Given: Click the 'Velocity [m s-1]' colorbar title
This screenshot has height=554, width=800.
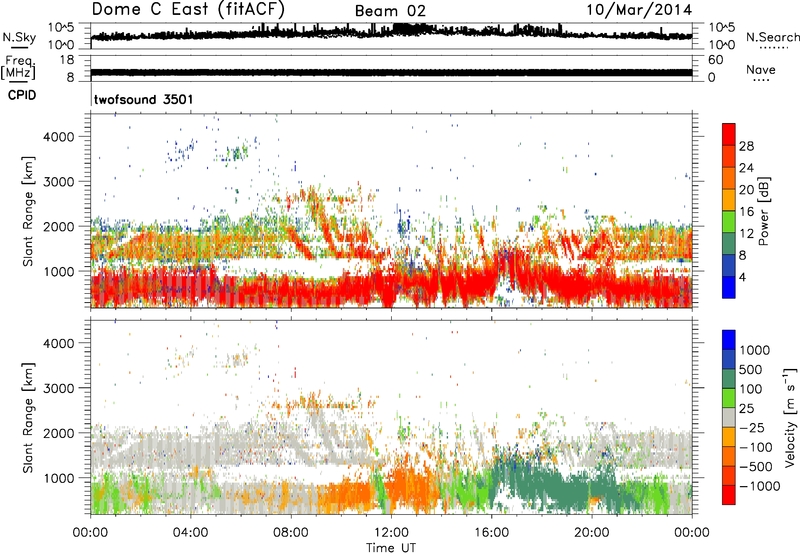Looking at the screenshot, I should click(790, 417).
